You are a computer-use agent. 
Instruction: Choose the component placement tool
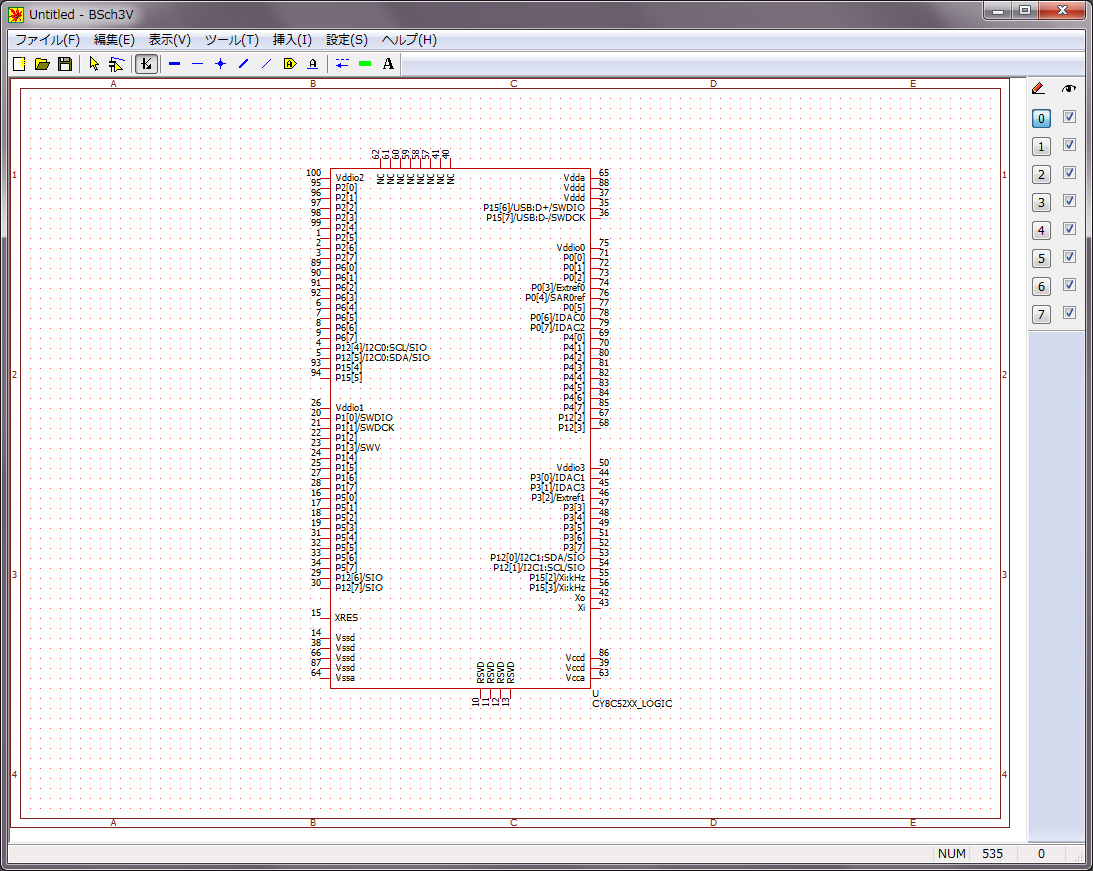click(x=146, y=64)
